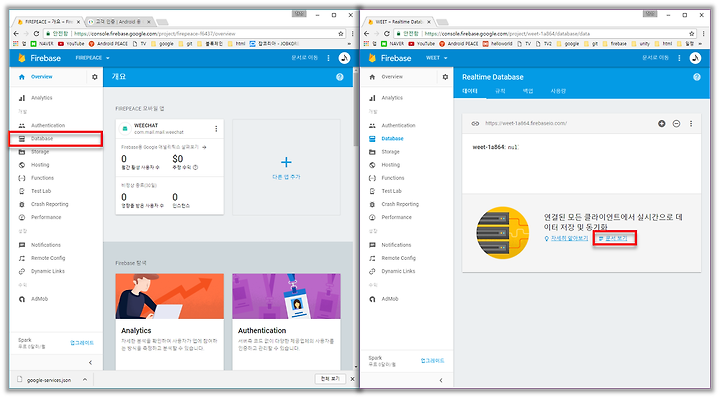The image size is (720, 398).
Task: Click link icon beside database URL
Action: pos(475,123)
